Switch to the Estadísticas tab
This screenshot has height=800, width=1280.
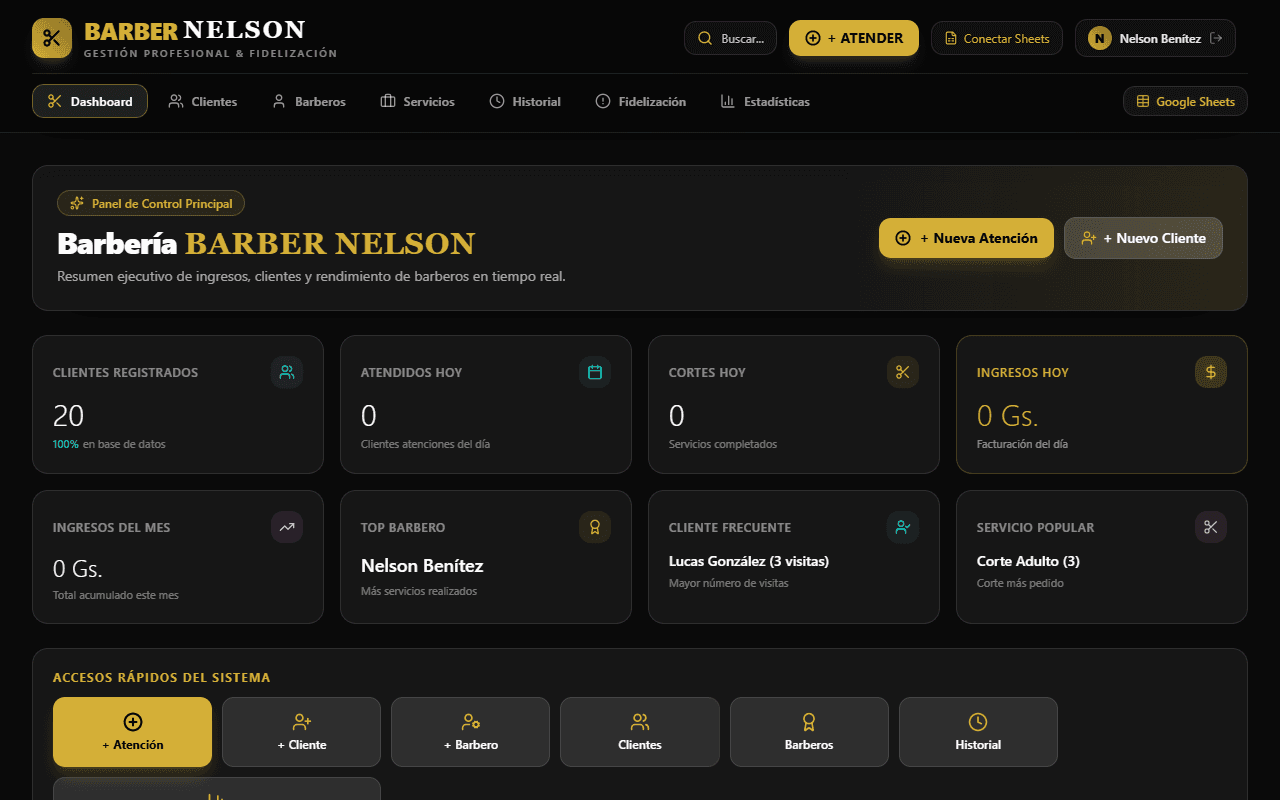pyautogui.click(x=766, y=101)
